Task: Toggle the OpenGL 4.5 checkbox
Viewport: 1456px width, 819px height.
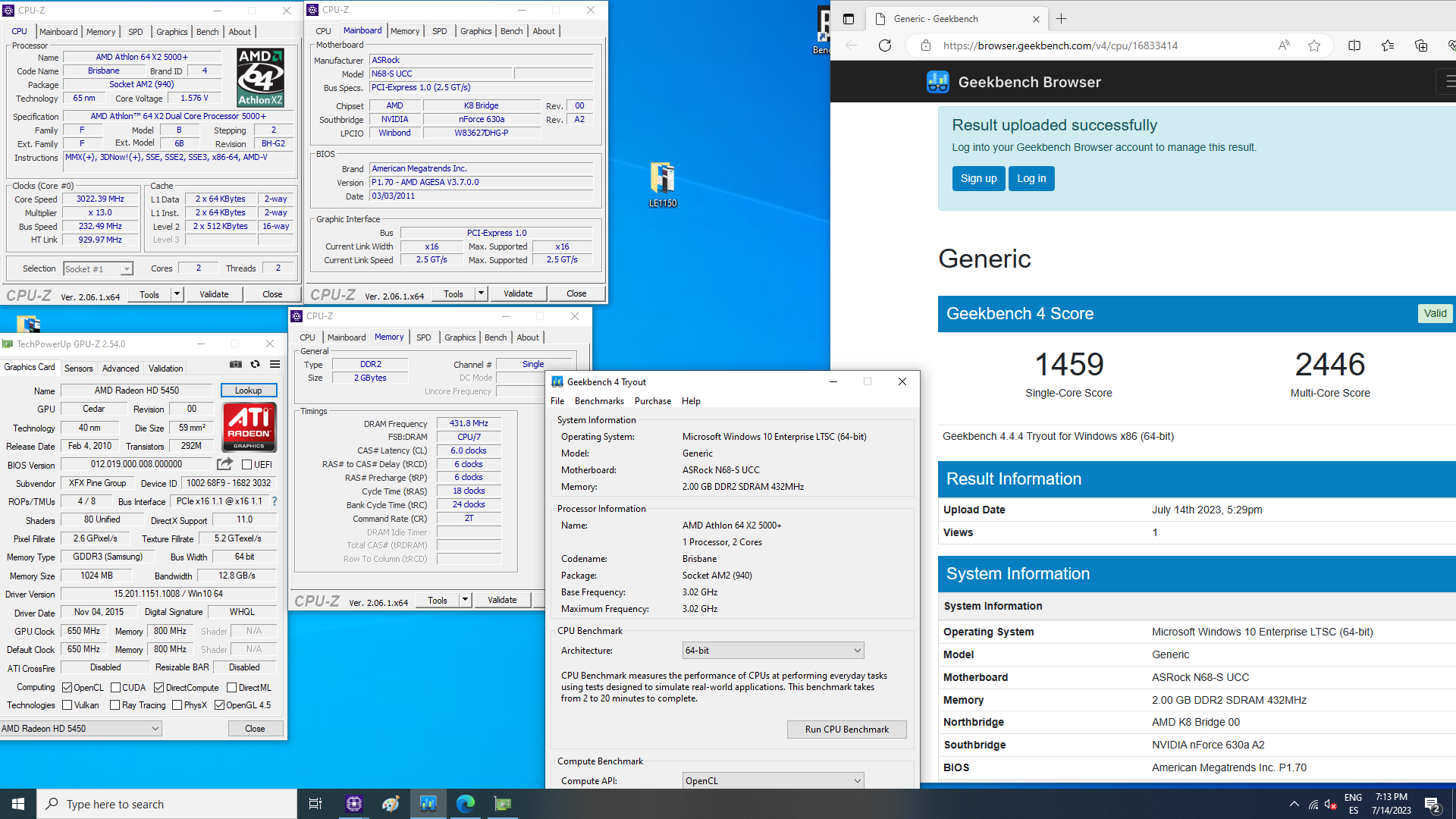Action: (x=219, y=705)
